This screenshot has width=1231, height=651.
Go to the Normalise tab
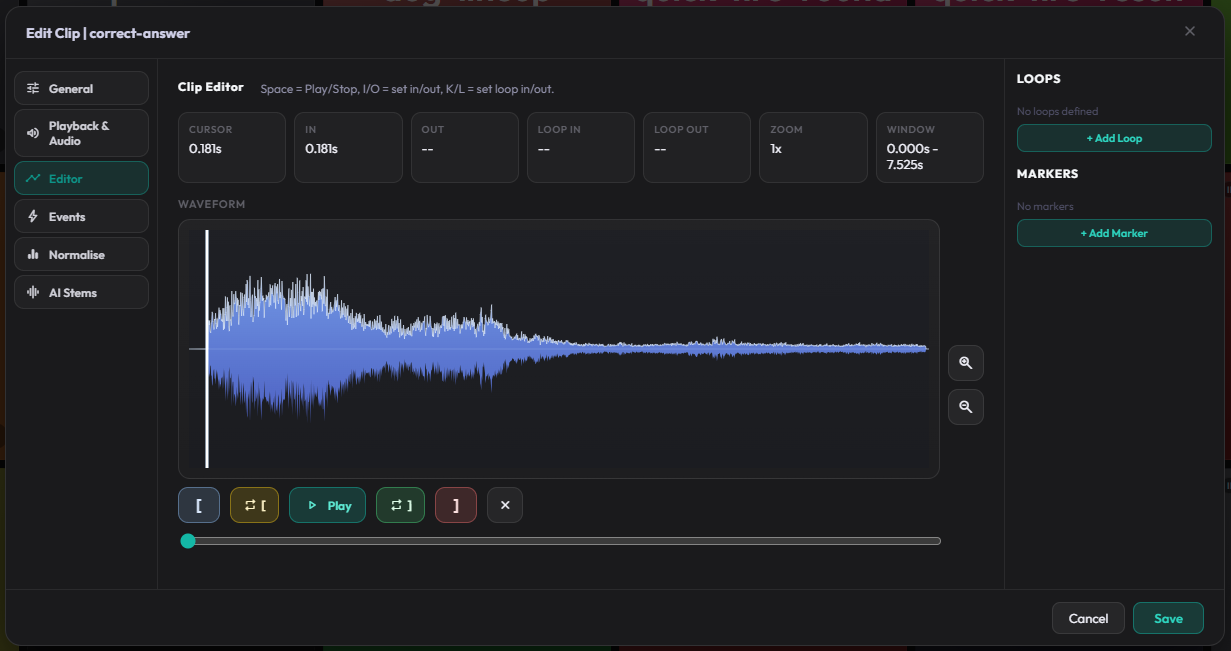[81, 254]
